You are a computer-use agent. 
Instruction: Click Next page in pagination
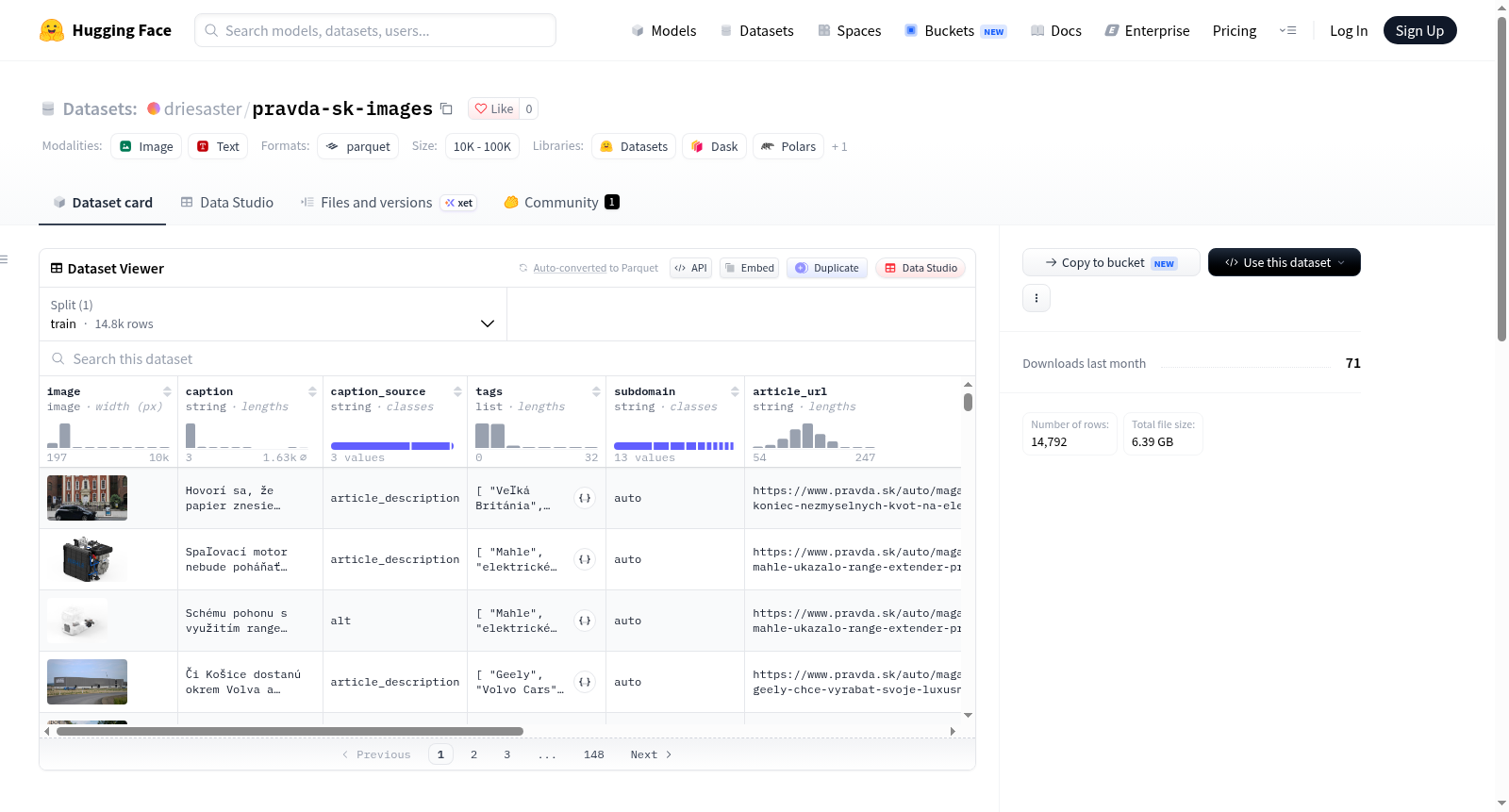point(651,754)
